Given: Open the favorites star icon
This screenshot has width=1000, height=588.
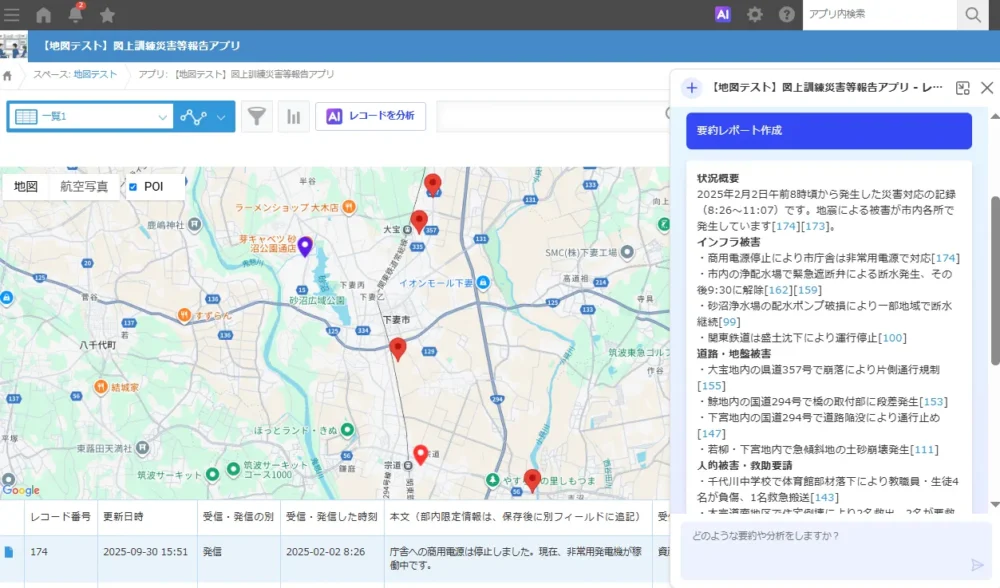Looking at the screenshot, I should pyautogui.click(x=107, y=14).
